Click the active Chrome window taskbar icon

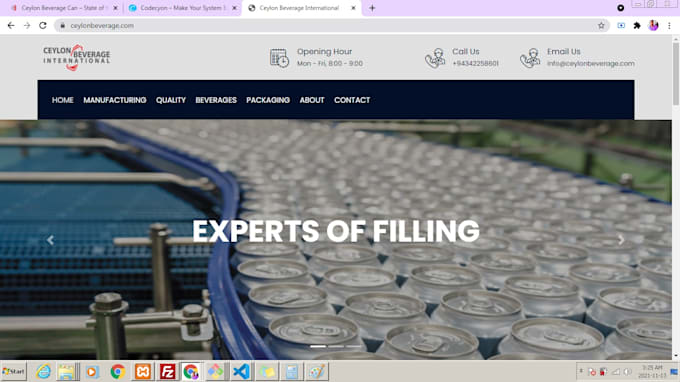(x=191, y=372)
